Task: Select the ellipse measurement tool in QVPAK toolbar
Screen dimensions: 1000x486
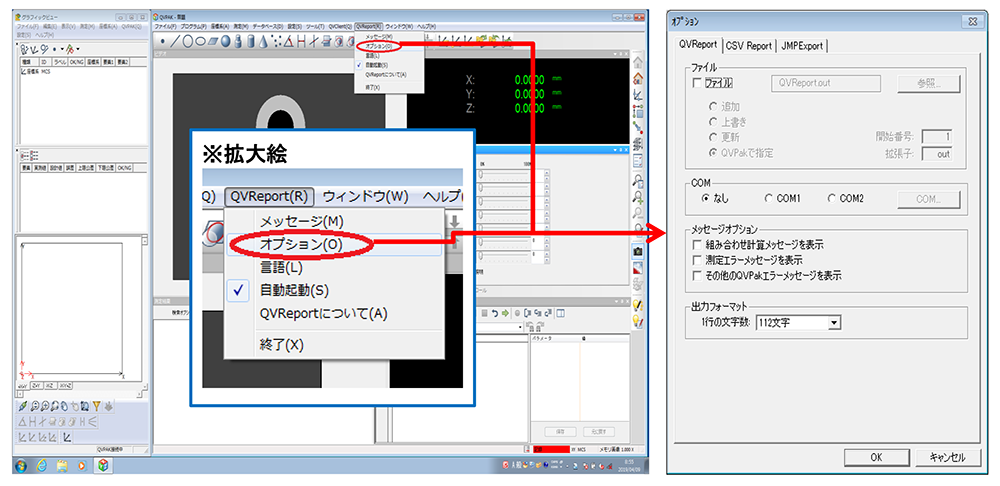Action: (201, 41)
